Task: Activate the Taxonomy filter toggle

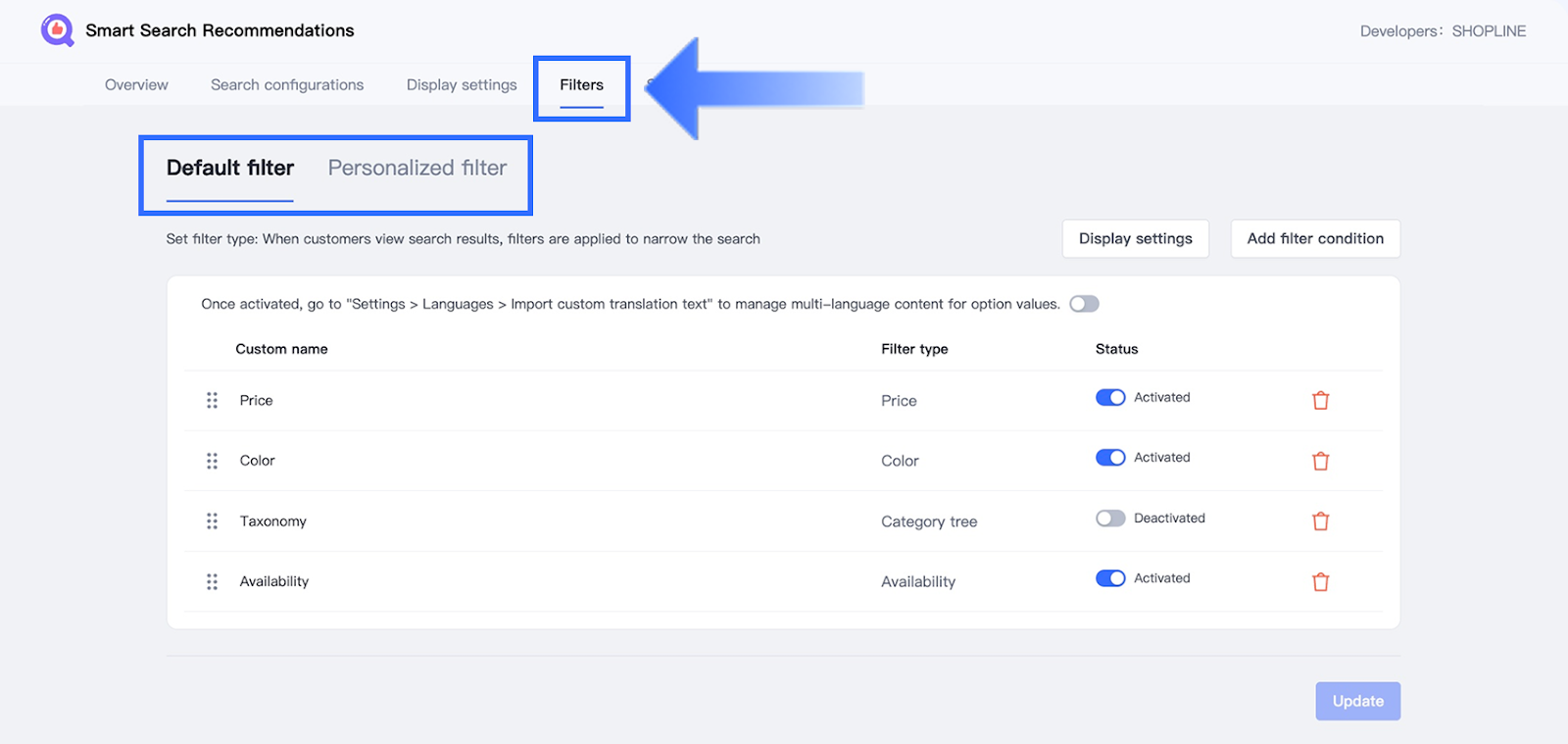Action: [x=1110, y=518]
